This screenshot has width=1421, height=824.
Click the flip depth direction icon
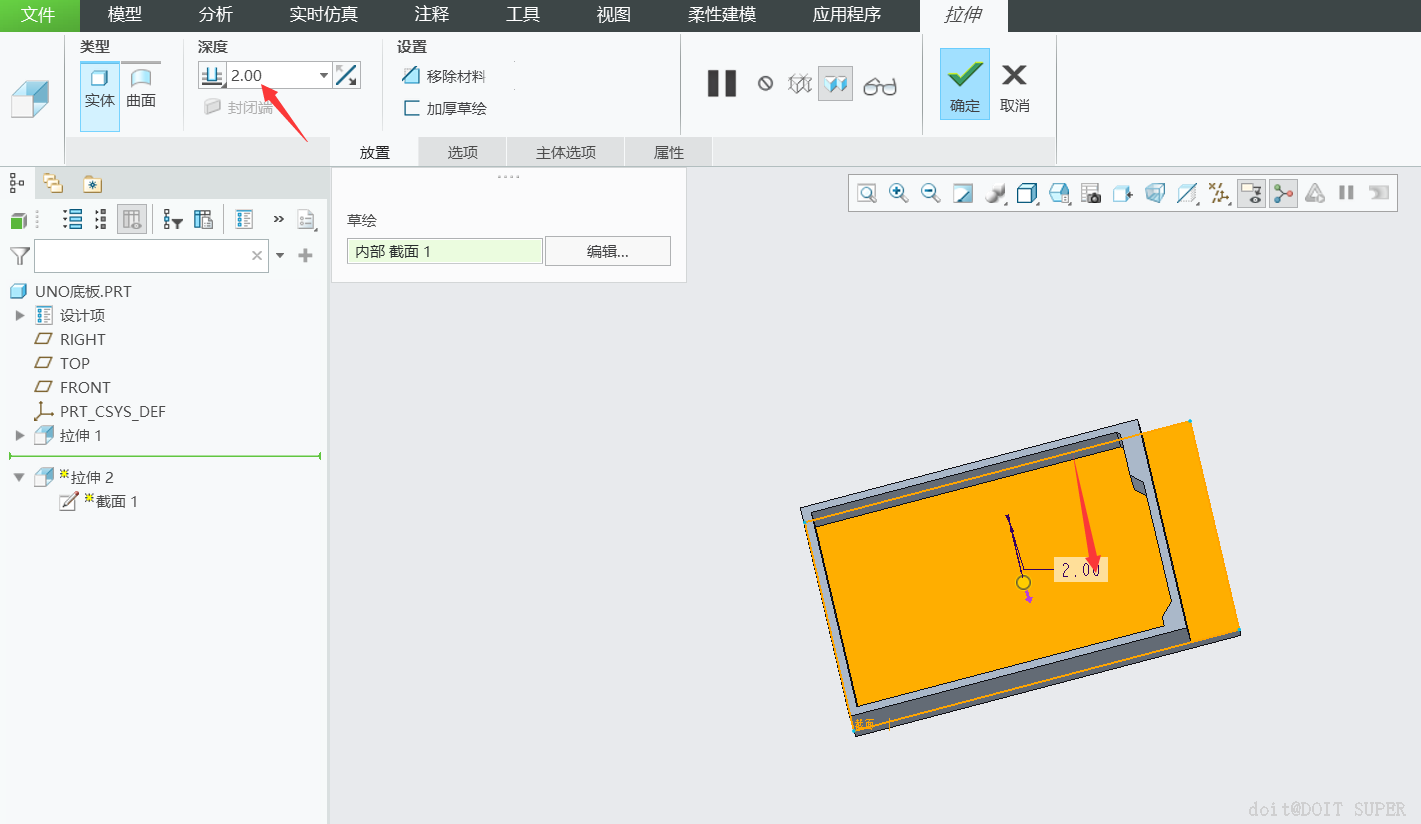pyautogui.click(x=346, y=75)
